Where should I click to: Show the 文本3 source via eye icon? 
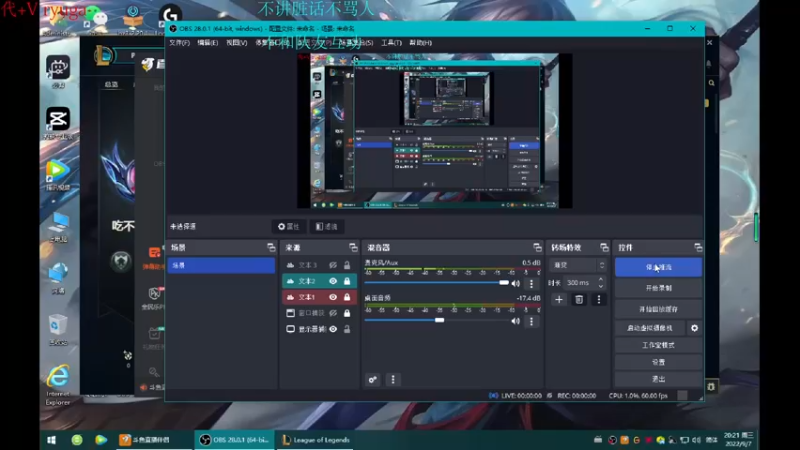coord(333,265)
